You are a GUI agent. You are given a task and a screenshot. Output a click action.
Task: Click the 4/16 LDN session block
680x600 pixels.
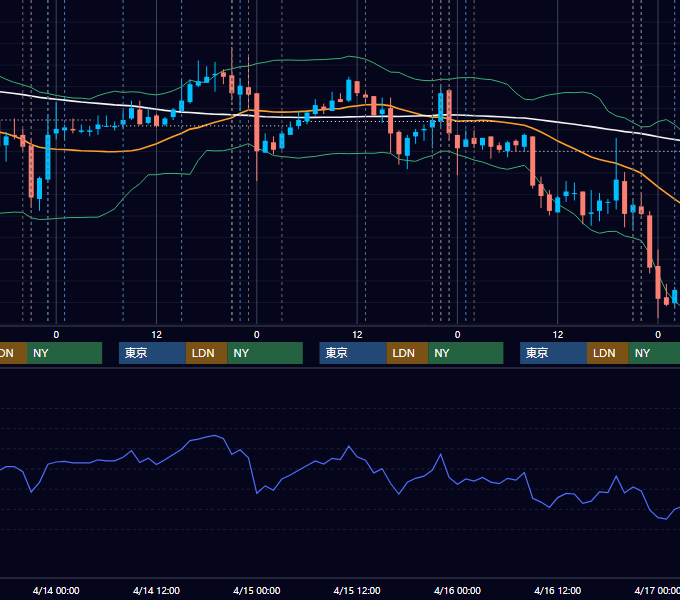coord(608,353)
